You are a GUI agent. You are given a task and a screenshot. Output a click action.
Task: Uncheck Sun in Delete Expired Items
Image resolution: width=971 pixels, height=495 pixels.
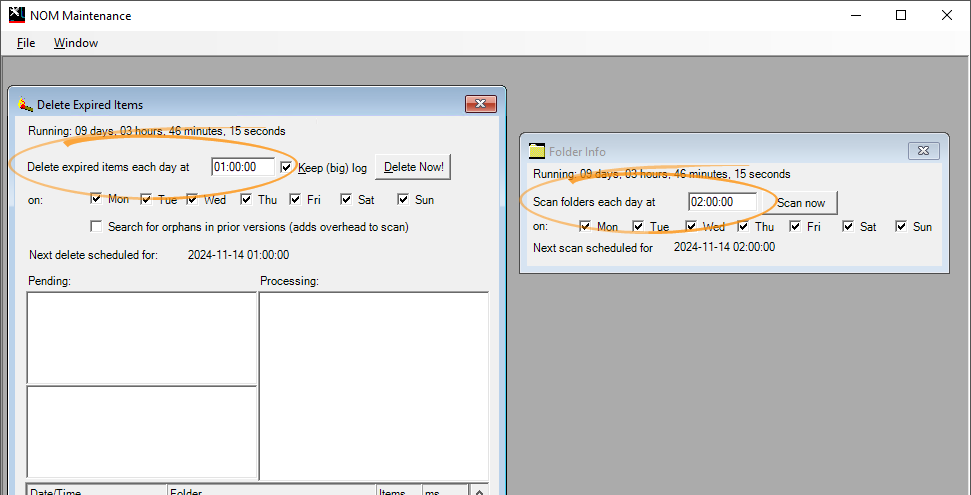point(403,199)
